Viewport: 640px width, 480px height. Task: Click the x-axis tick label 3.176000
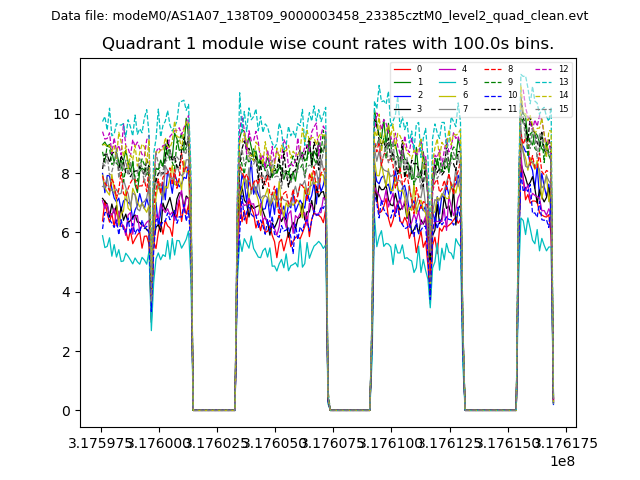tap(159, 443)
